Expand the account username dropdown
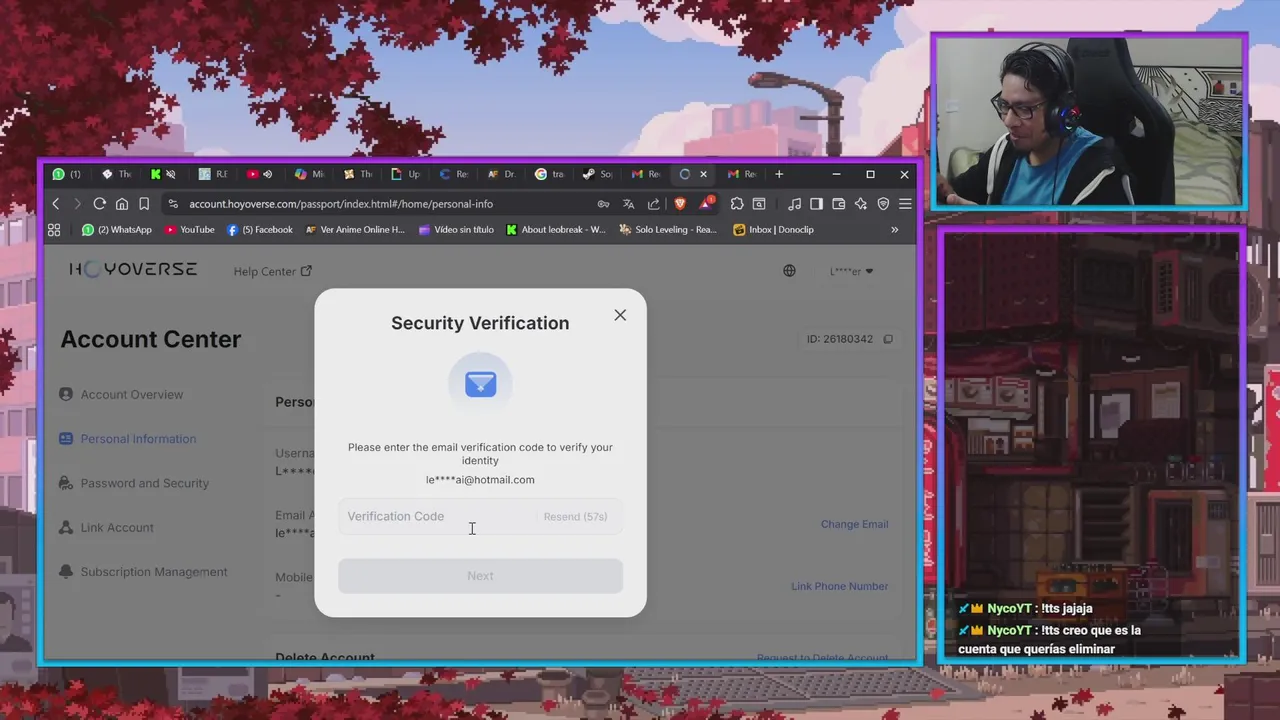This screenshot has width=1280, height=720. (852, 271)
